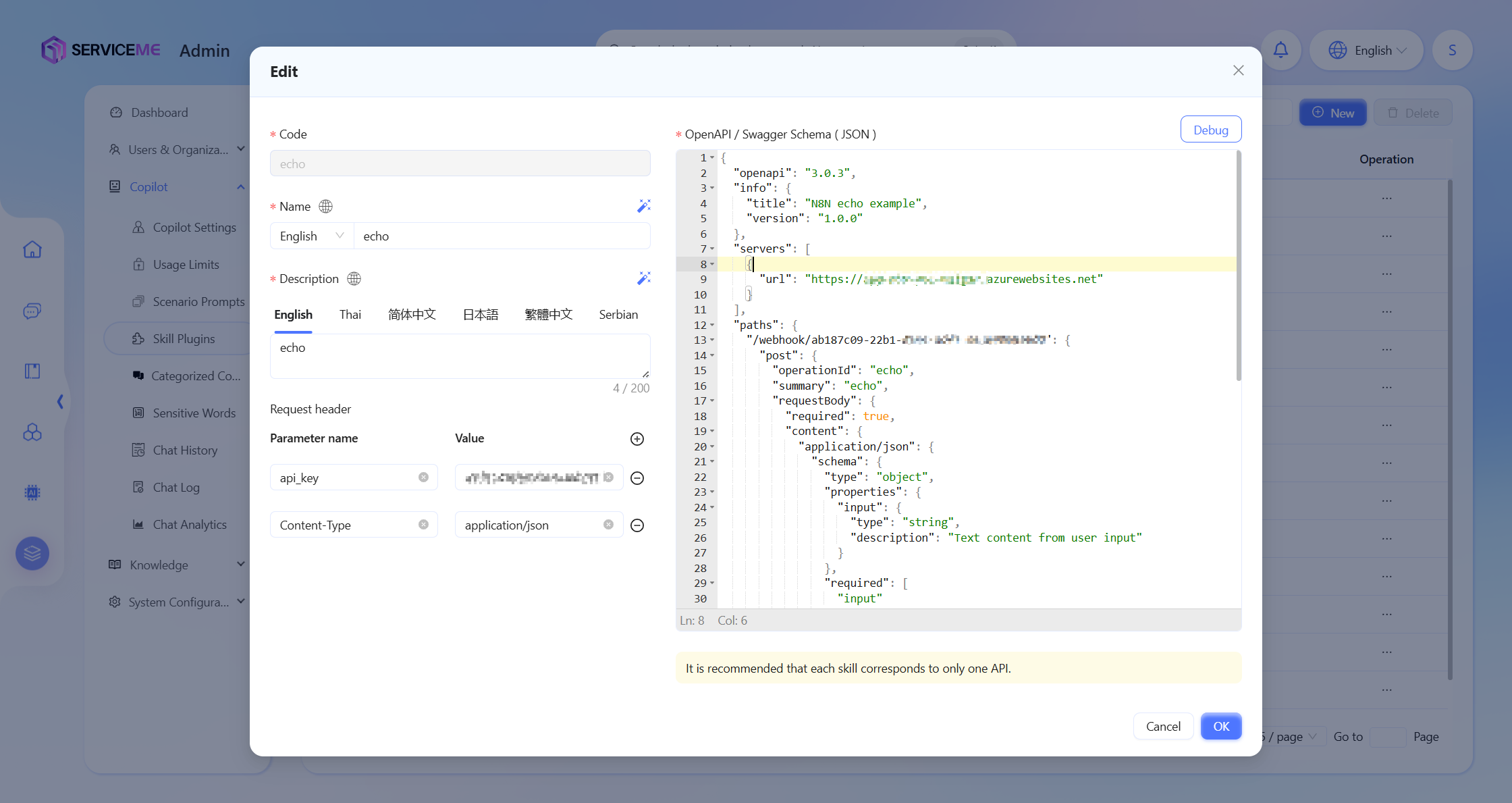
Task: Fold the paths block at line 12
Action: tap(712, 326)
